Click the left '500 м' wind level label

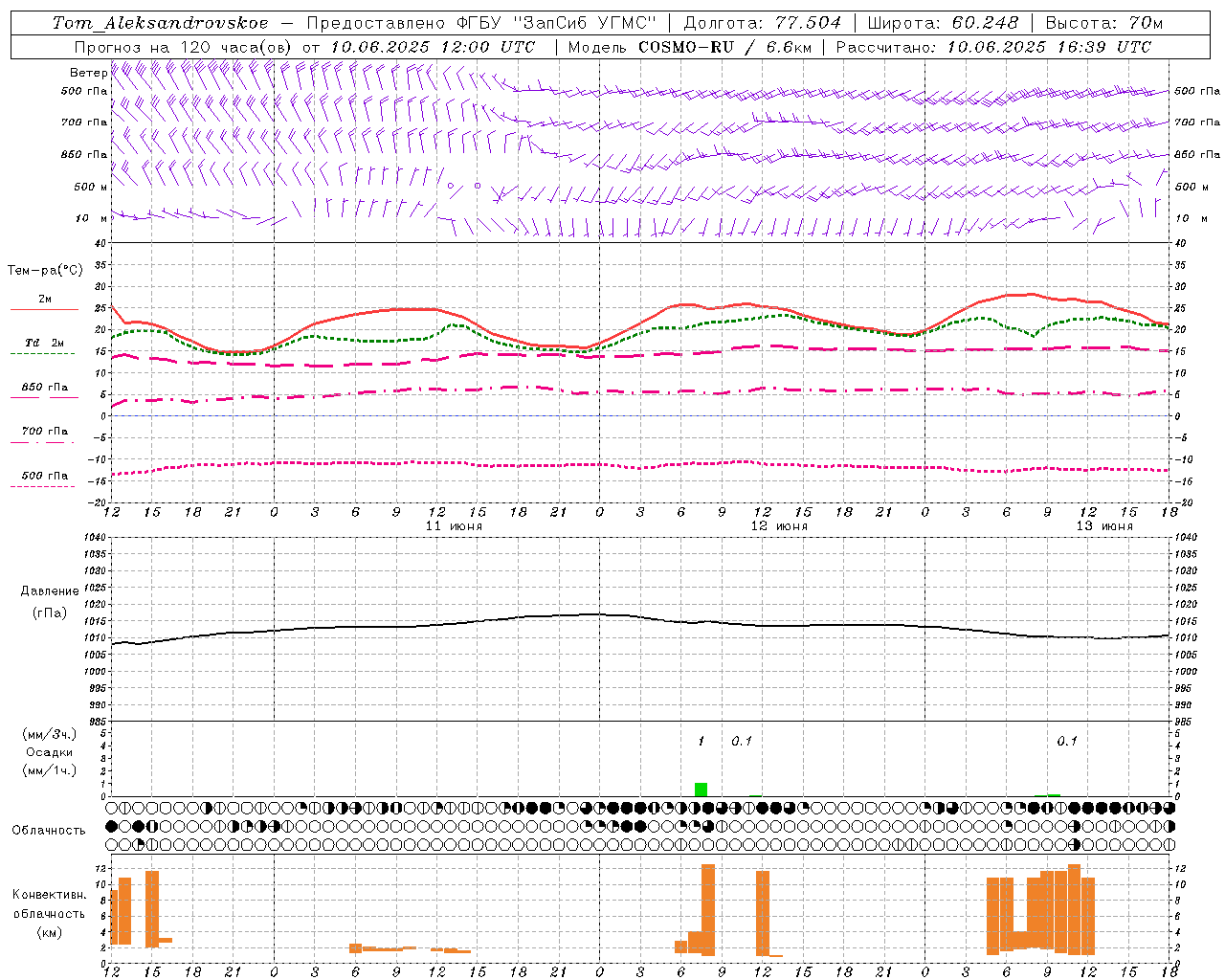point(91,187)
